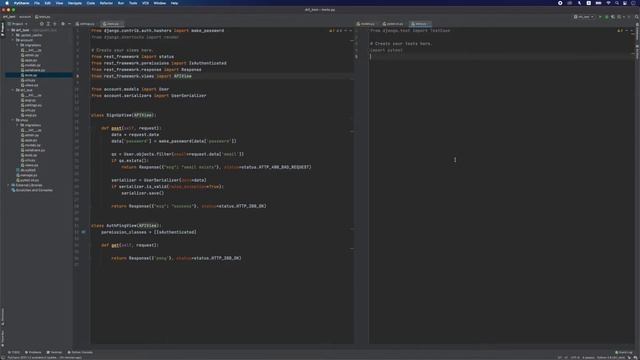
Task: Click Python interpreter entry in status bar
Action: [x=611, y=358]
